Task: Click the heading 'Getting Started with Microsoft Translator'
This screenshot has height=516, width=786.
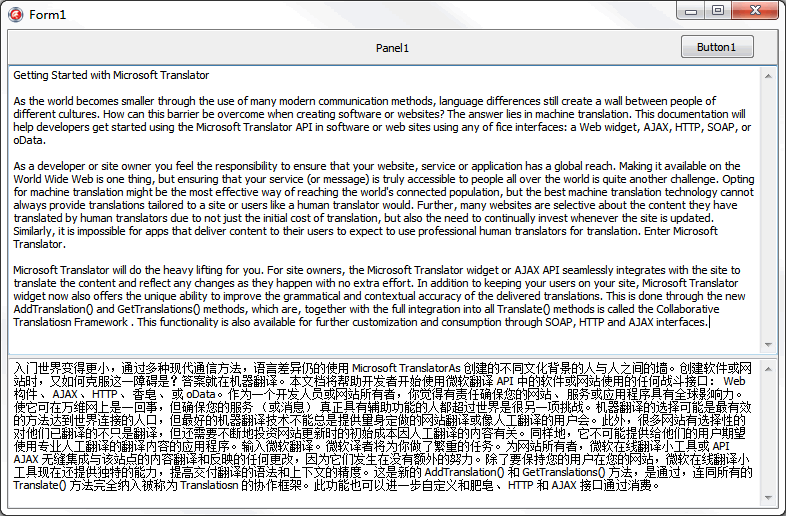Action: (111, 75)
